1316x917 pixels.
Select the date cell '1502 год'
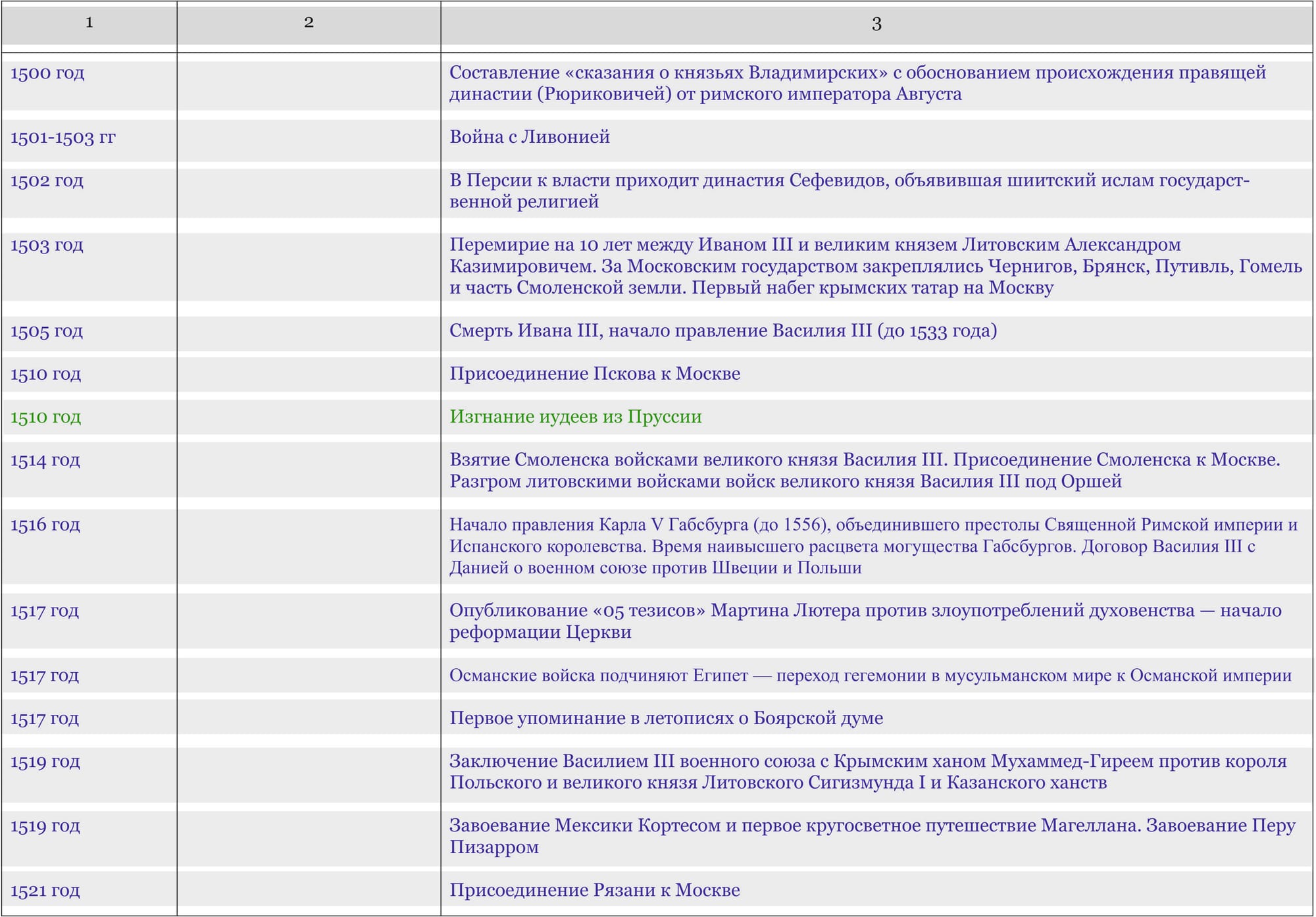point(47,181)
